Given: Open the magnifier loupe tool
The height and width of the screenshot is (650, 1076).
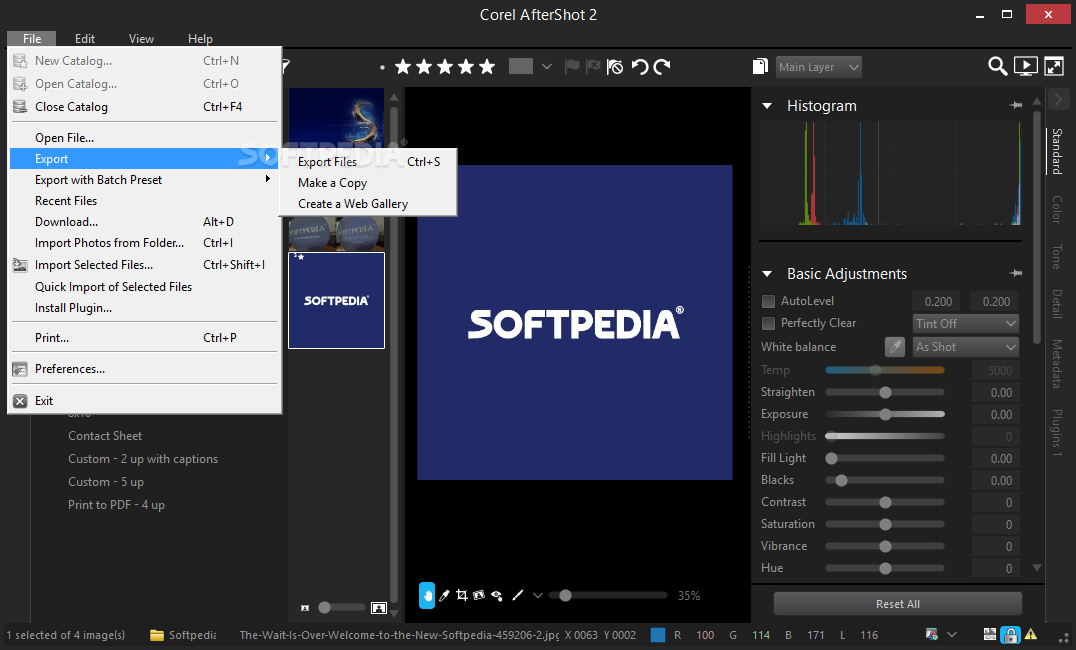Looking at the screenshot, I should (997, 66).
